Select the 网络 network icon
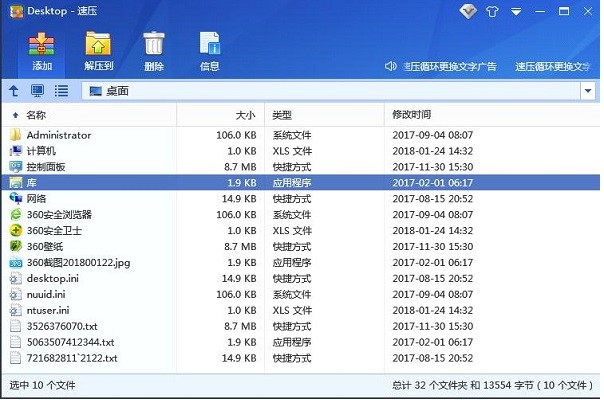 (15, 198)
